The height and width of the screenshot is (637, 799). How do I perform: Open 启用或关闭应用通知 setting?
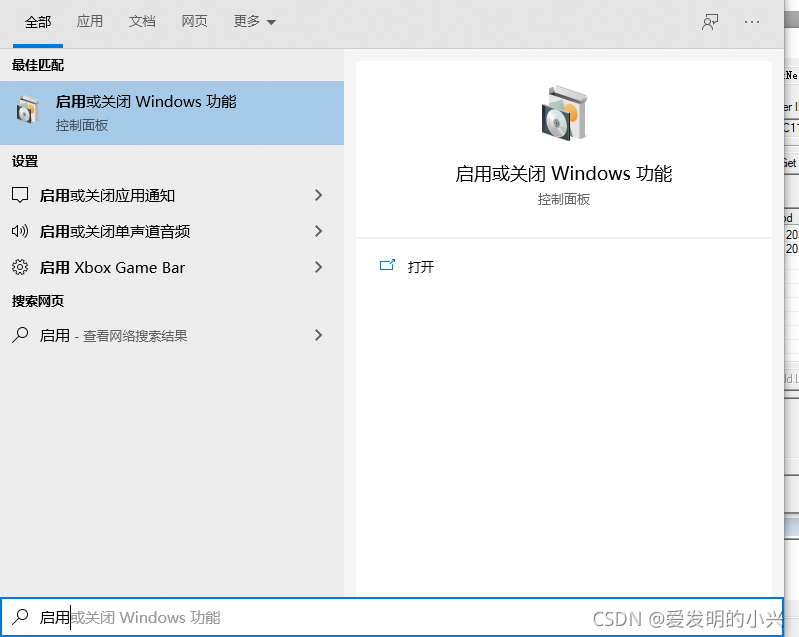click(x=172, y=195)
